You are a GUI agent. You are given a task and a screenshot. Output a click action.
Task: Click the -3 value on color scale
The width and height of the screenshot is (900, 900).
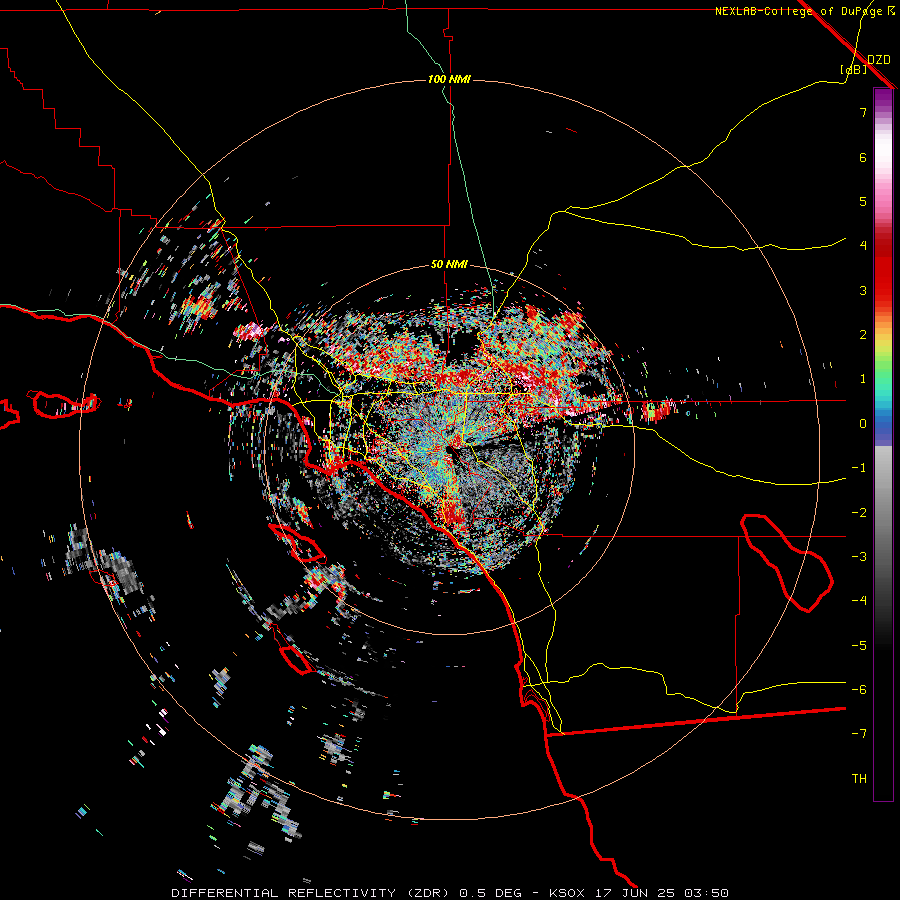(x=859, y=557)
